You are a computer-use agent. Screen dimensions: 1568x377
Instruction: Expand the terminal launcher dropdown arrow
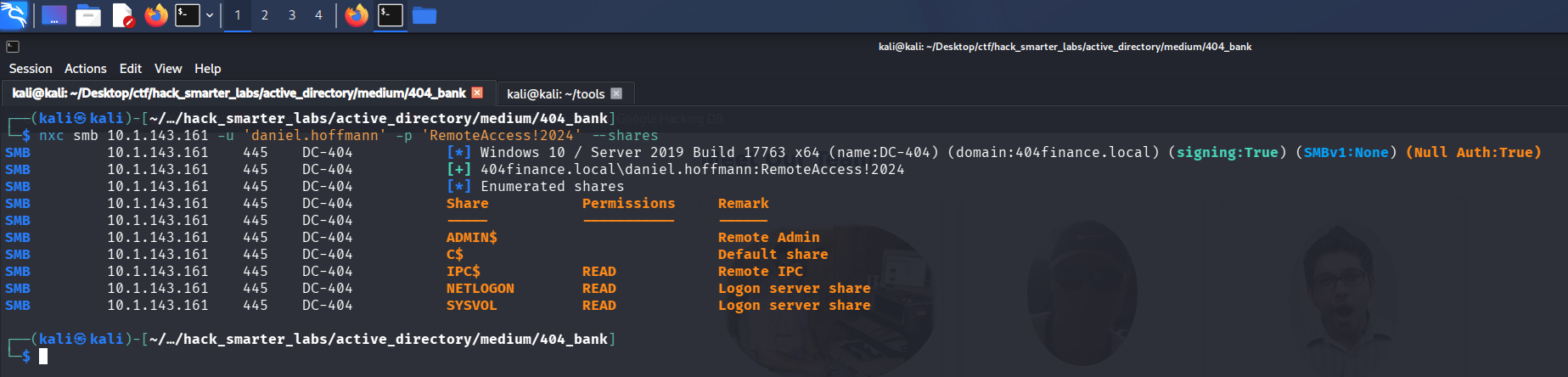210,15
